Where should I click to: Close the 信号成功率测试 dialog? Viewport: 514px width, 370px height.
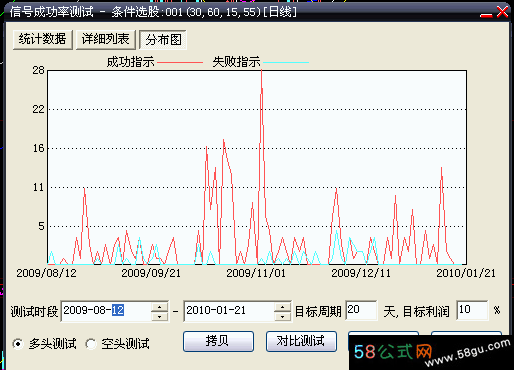point(502,12)
